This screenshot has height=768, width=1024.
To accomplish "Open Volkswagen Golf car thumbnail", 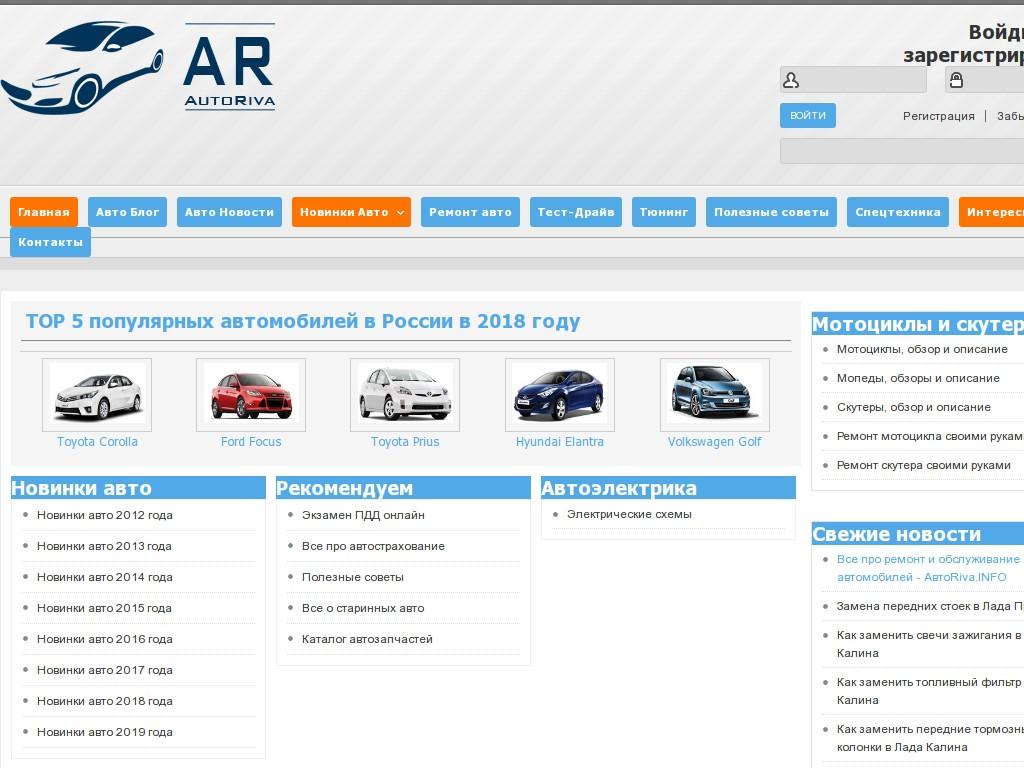I will point(714,394).
